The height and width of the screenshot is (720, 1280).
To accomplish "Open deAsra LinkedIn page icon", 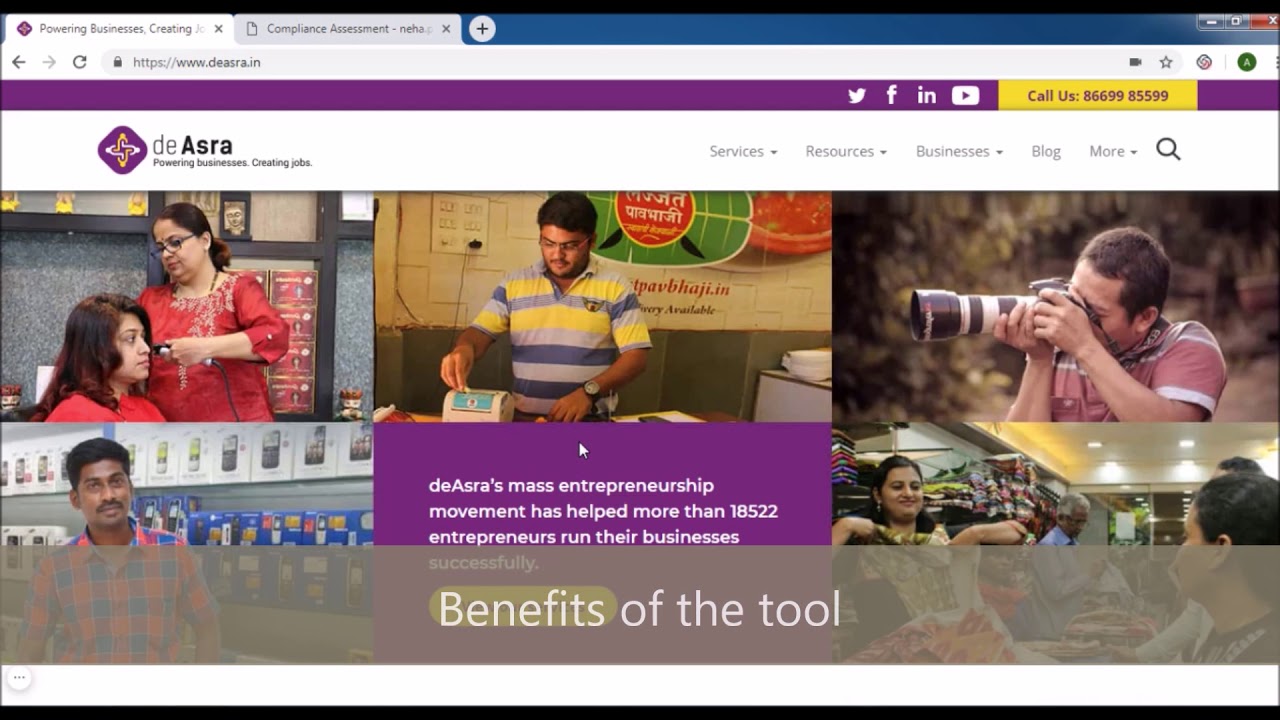I will (927, 96).
